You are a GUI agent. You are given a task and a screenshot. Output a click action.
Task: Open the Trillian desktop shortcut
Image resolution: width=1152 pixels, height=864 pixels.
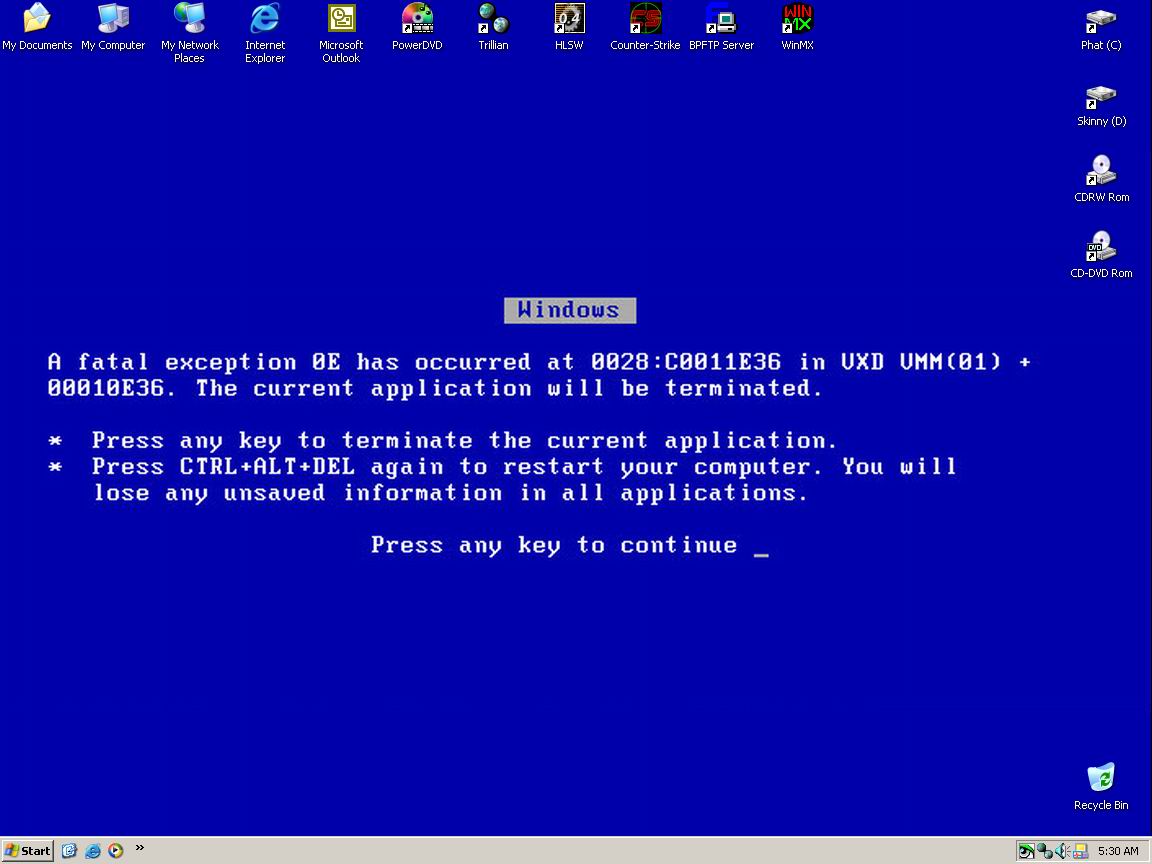[494, 27]
